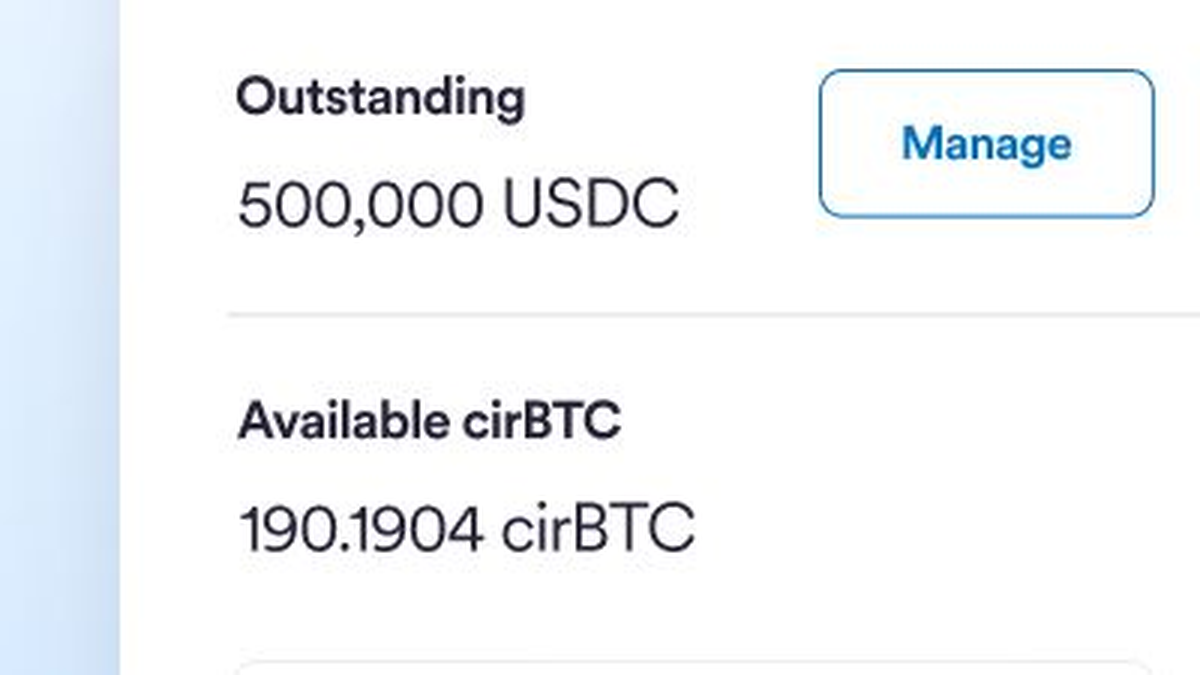Viewport: 1200px width, 675px height.
Task: Click the blue gradient area at left edge
Action: pyautogui.click(x=60, y=337)
